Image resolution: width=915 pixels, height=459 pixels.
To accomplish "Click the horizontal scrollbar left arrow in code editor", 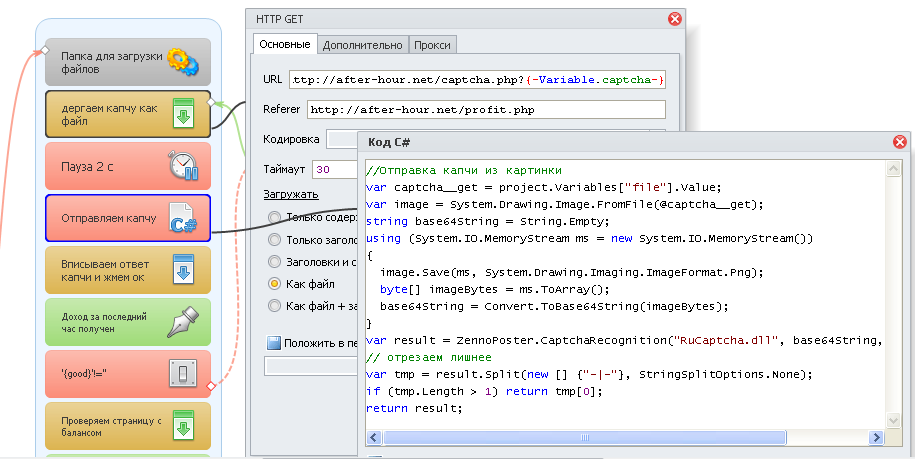I will [x=374, y=437].
